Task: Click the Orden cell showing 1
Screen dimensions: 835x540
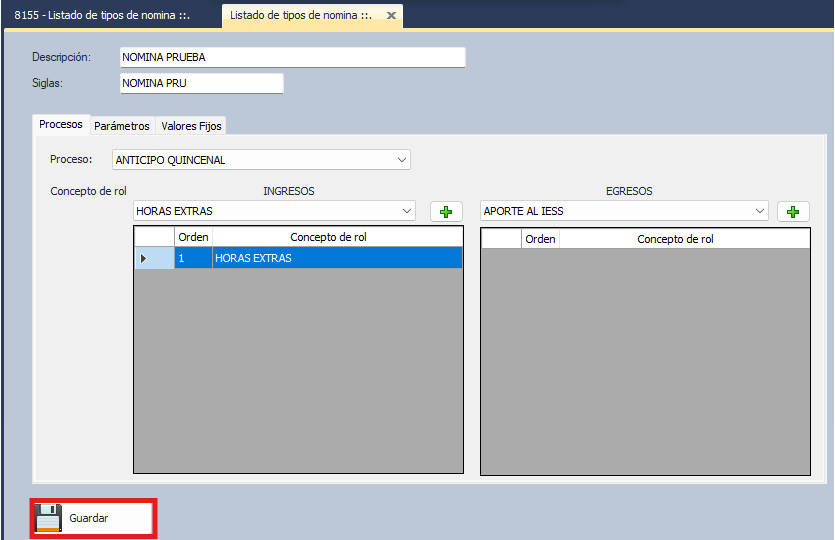Action: point(193,258)
